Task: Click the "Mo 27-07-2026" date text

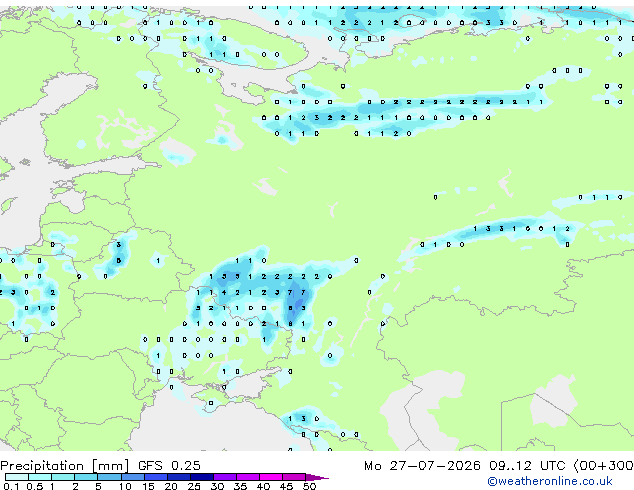Action: [422, 466]
